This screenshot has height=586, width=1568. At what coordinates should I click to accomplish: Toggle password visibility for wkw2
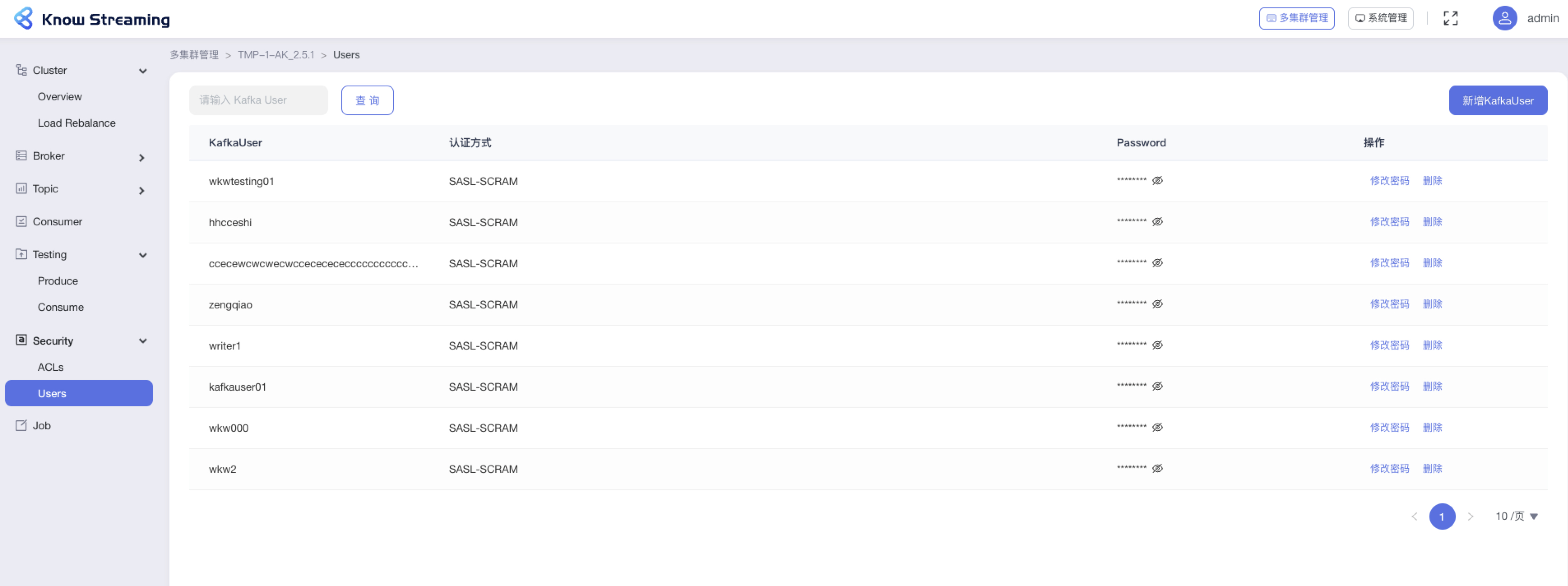[1157, 468]
